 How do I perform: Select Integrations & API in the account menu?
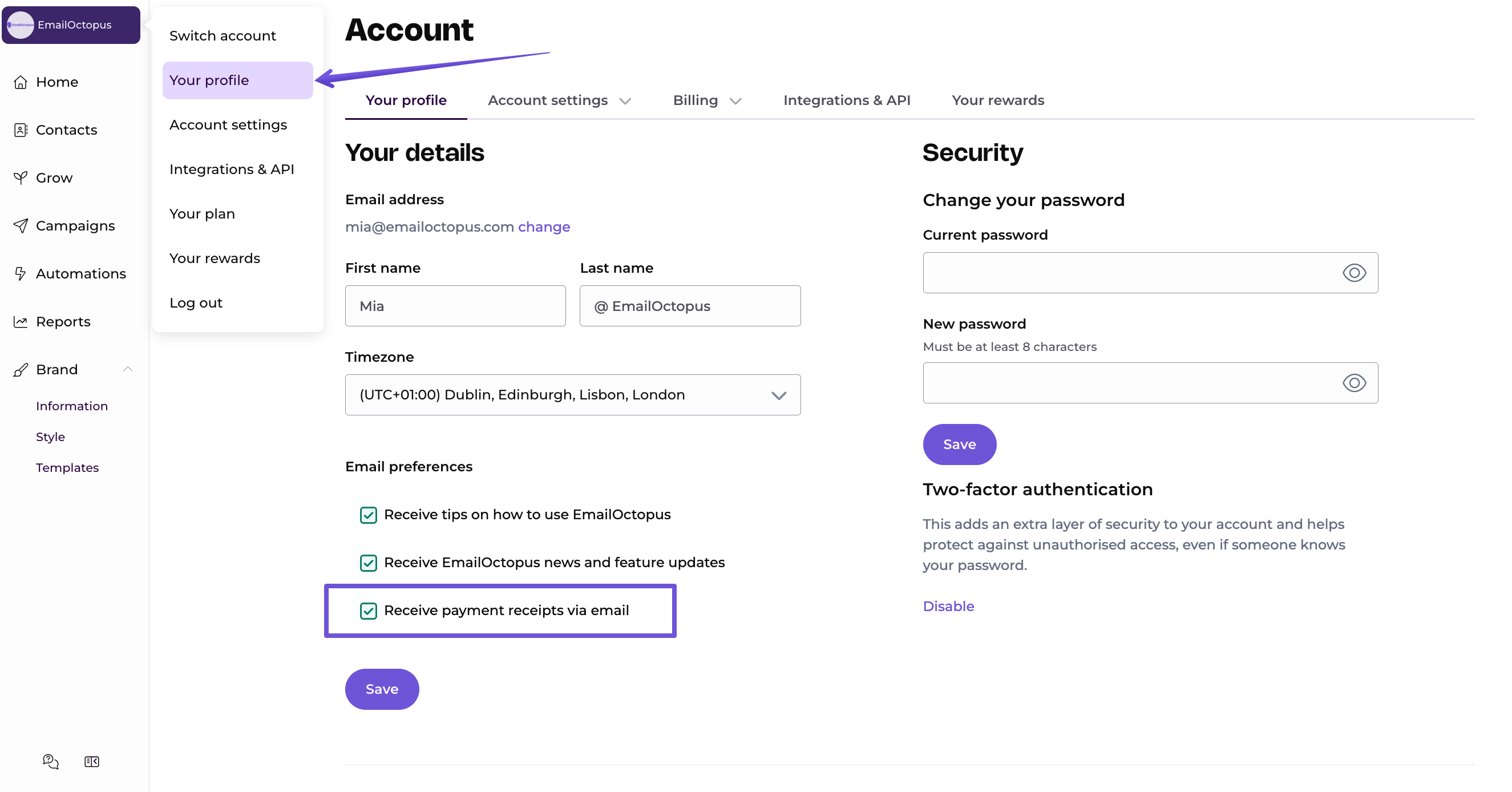coord(237,169)
